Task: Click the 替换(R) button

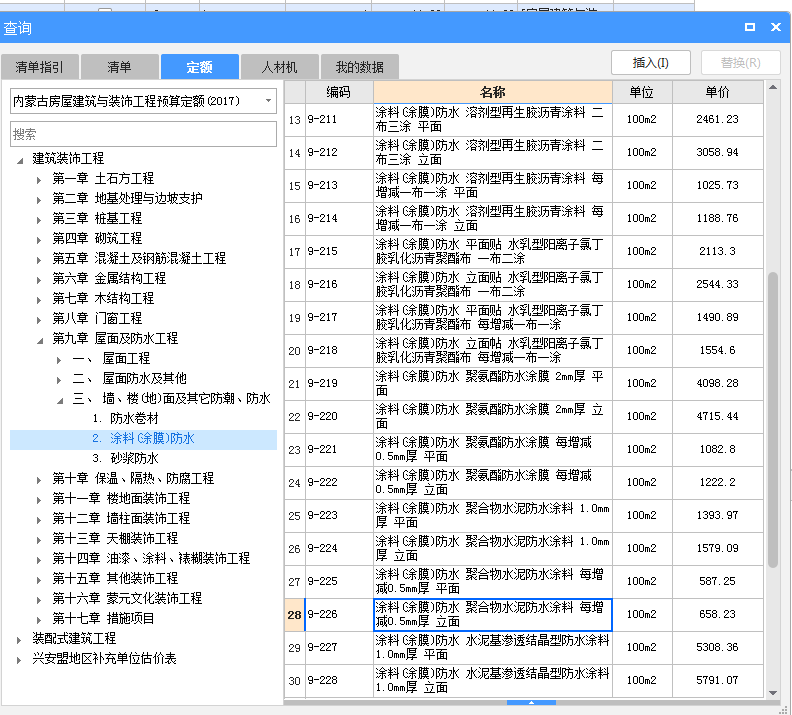Action: (740, 63)
